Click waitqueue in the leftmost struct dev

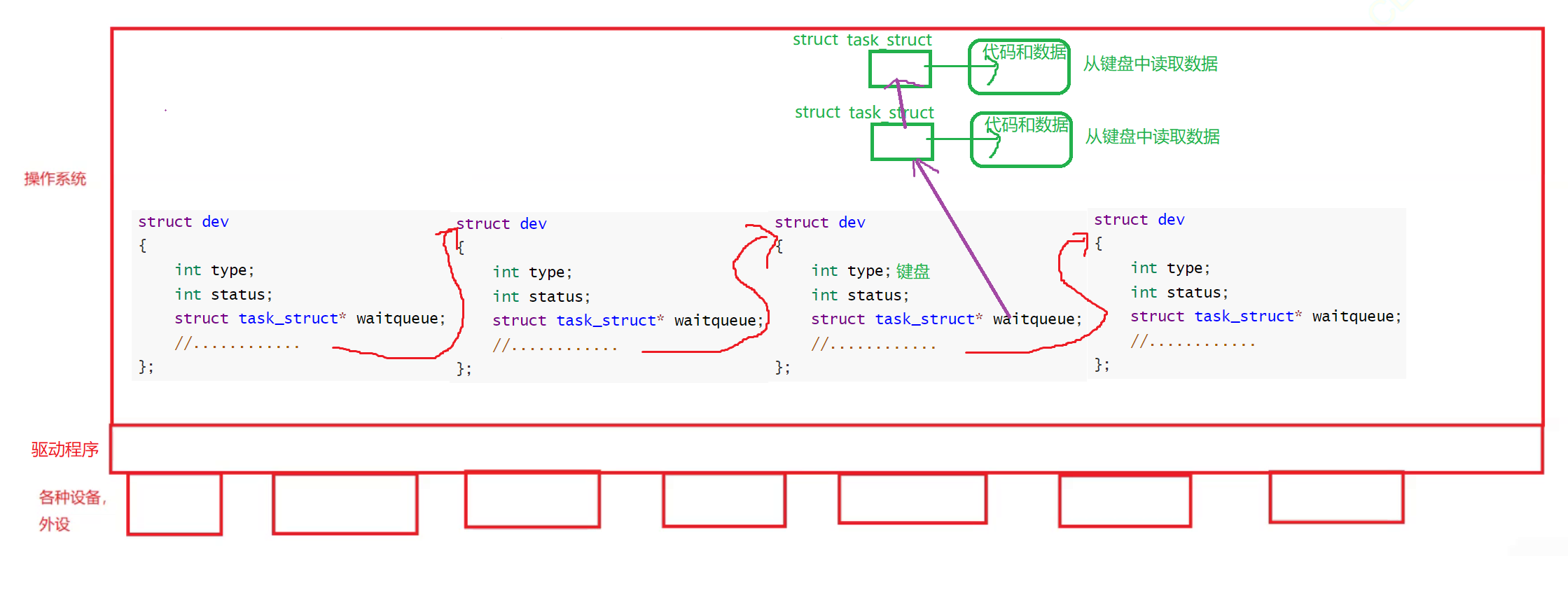[398, 319]
